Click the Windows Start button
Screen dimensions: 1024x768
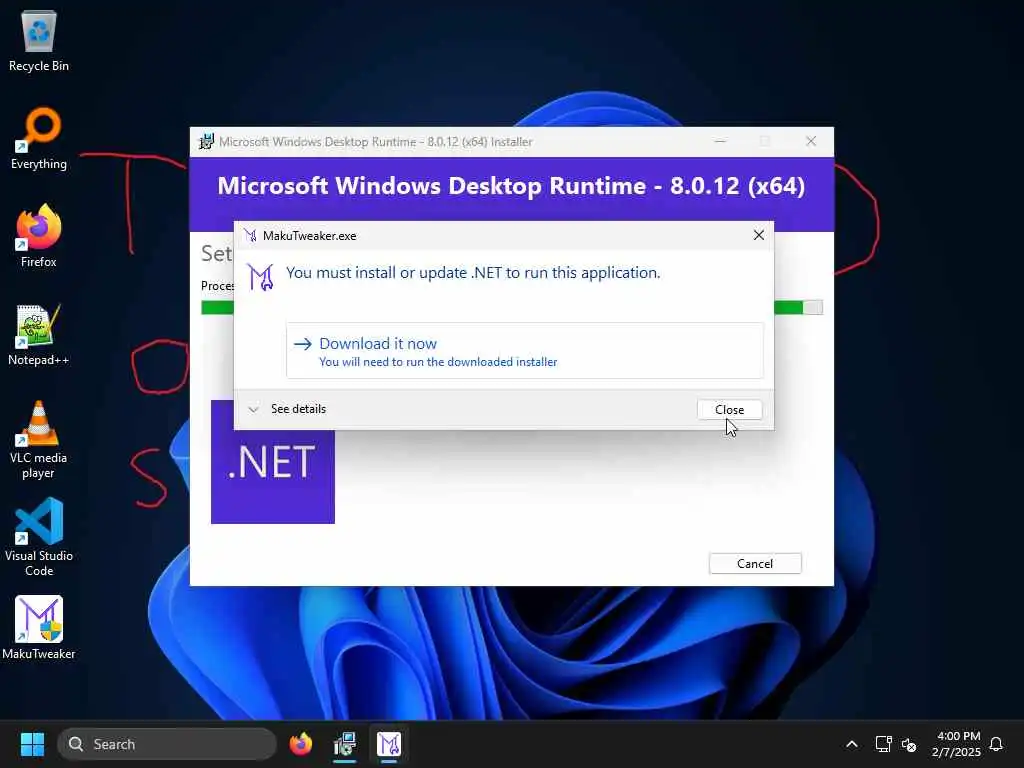(x=32, y=744)
